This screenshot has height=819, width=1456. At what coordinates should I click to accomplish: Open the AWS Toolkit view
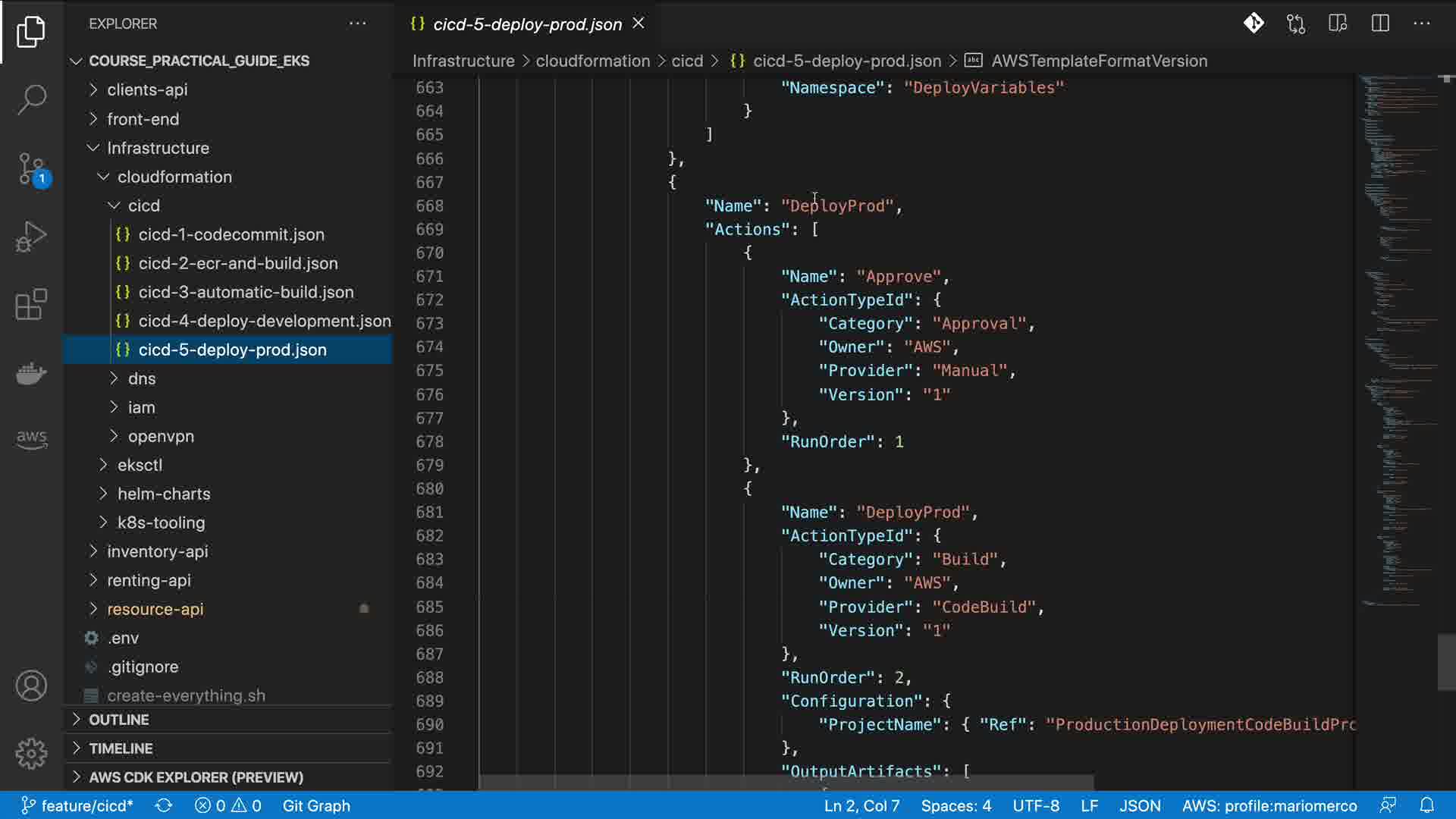click(x=31, y=438)
